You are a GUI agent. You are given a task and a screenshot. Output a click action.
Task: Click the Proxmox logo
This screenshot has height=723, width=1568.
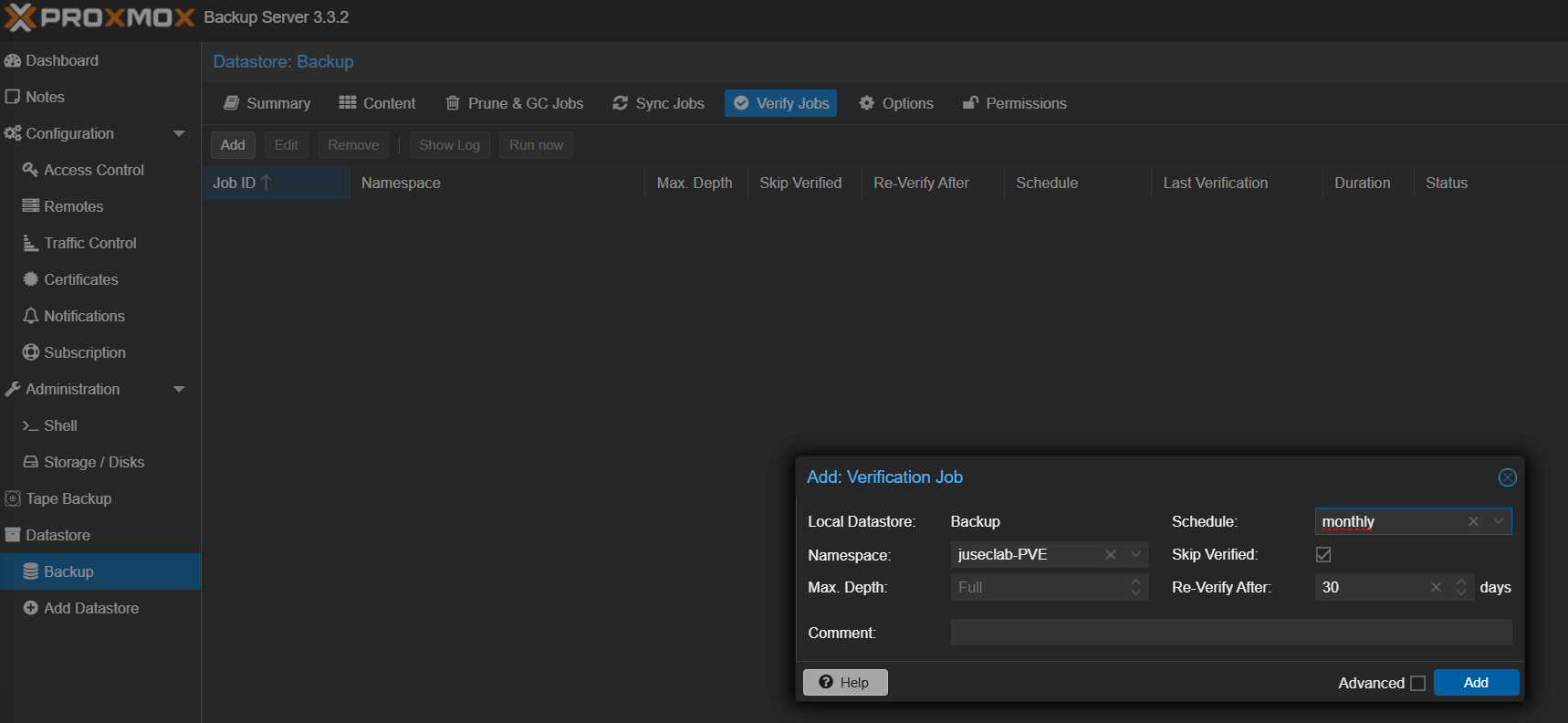99,17
